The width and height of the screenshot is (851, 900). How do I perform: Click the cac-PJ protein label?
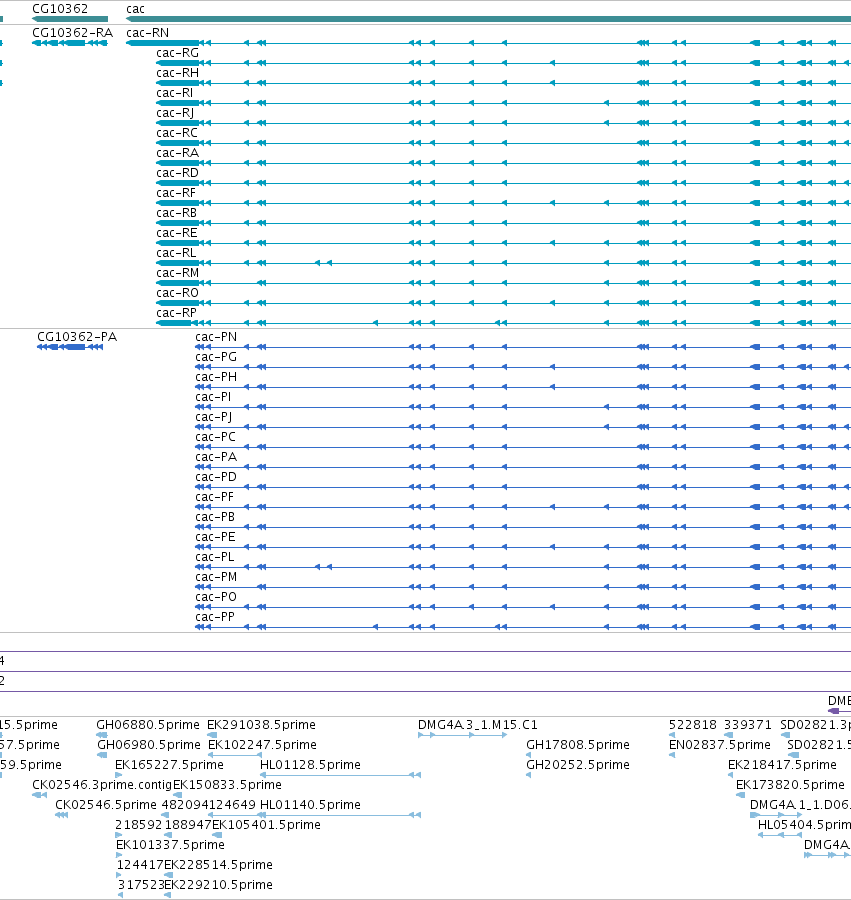click(213, 417)
